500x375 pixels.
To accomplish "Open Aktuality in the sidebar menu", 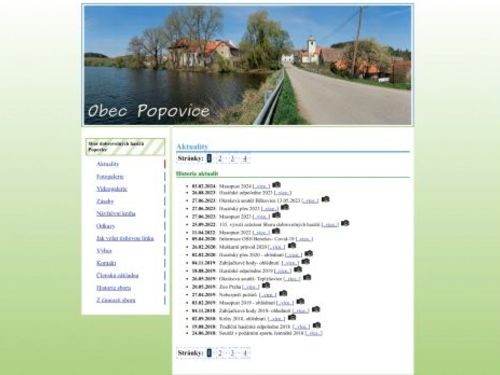I will (x=108, y=164).
